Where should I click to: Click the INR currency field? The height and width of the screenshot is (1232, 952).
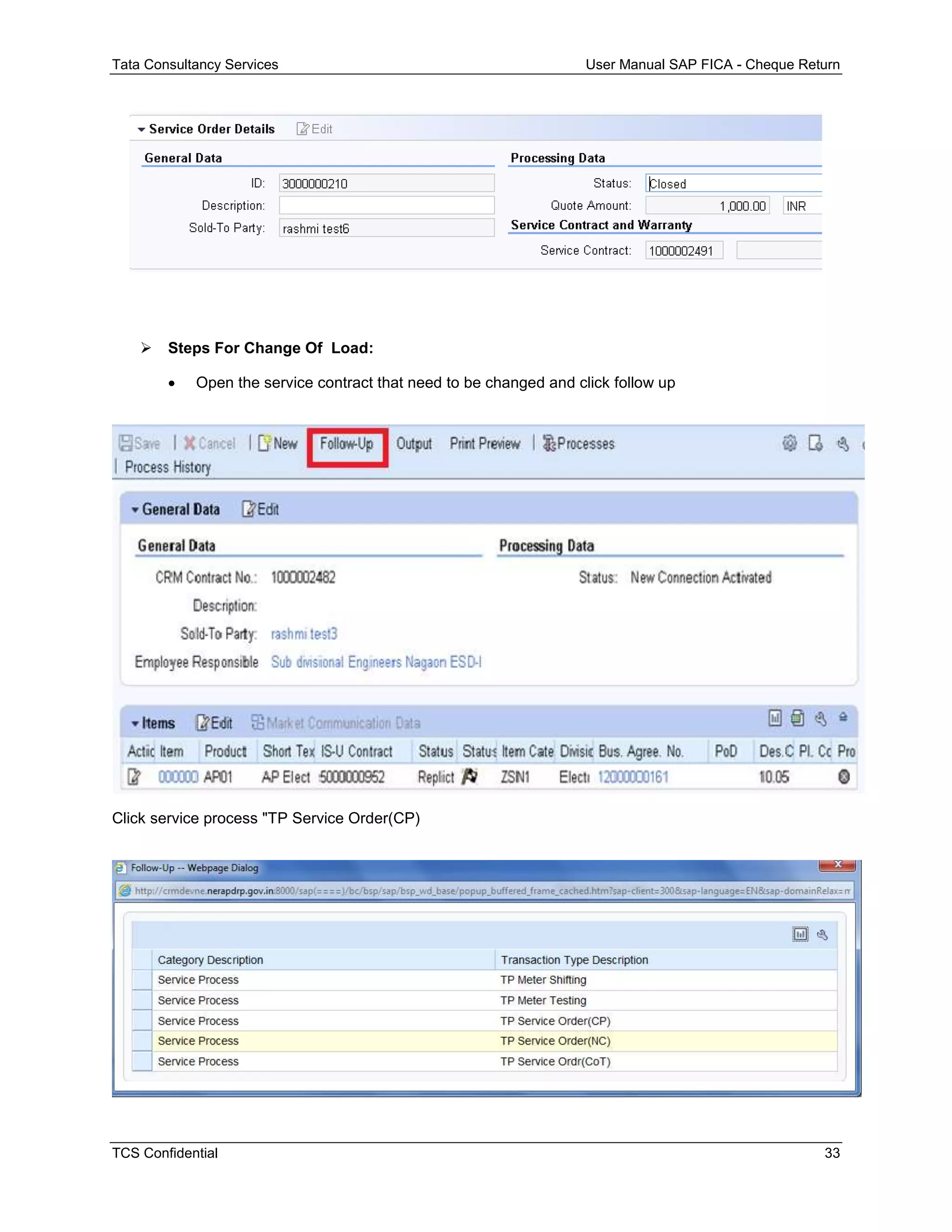coord(802,205)
